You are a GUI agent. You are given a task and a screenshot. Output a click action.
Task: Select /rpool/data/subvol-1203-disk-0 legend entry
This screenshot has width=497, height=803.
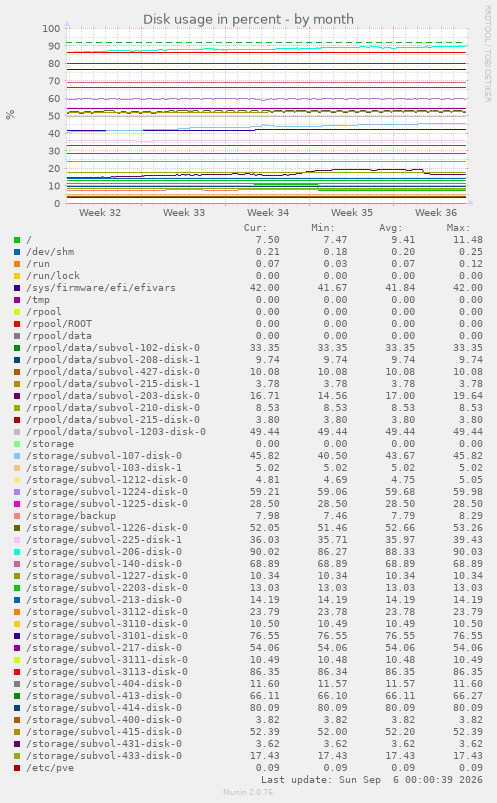tap(116, 432)
